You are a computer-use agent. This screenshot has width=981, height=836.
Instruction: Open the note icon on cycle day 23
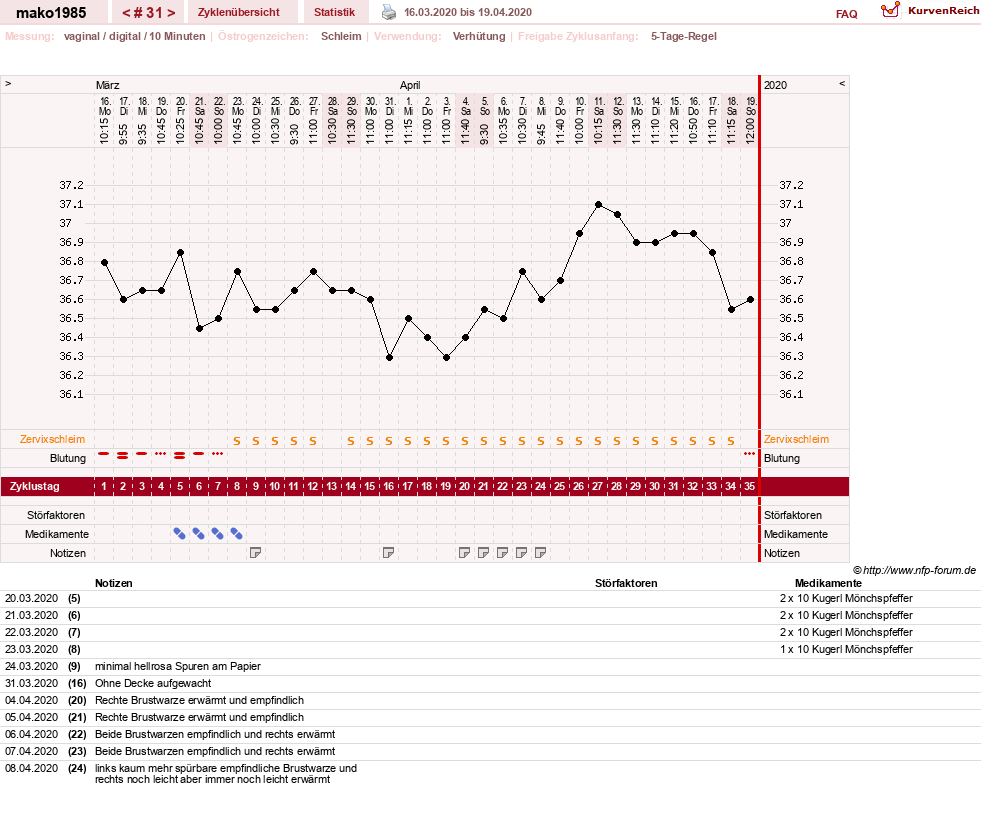point(521,553)
